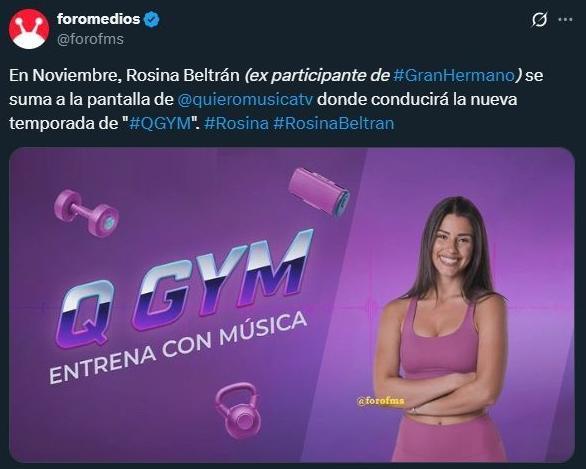Open the #RosinaBeltran hashtag
Image resolution: width=586 pixels, height=469 pixels.
pyautogui.click(x=334, y=123)
